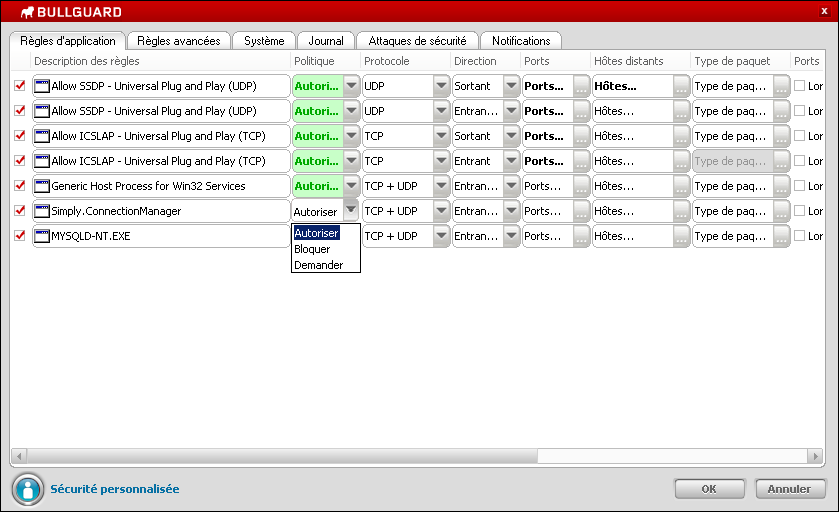
Task: Open the Protocole dropdown for Generic Host Process
Action: click(x=441, y=186)
